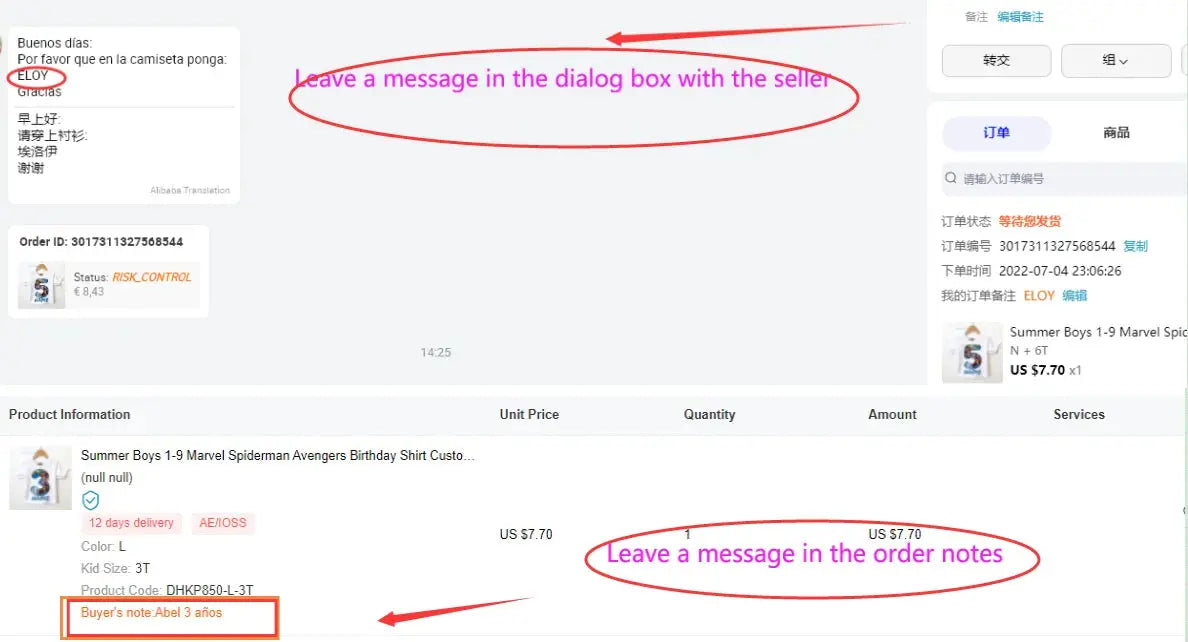The width and height of the screenshot is (1188, 642).
Task: Switch to the 商品 tab
Action: coord(1116,133)
